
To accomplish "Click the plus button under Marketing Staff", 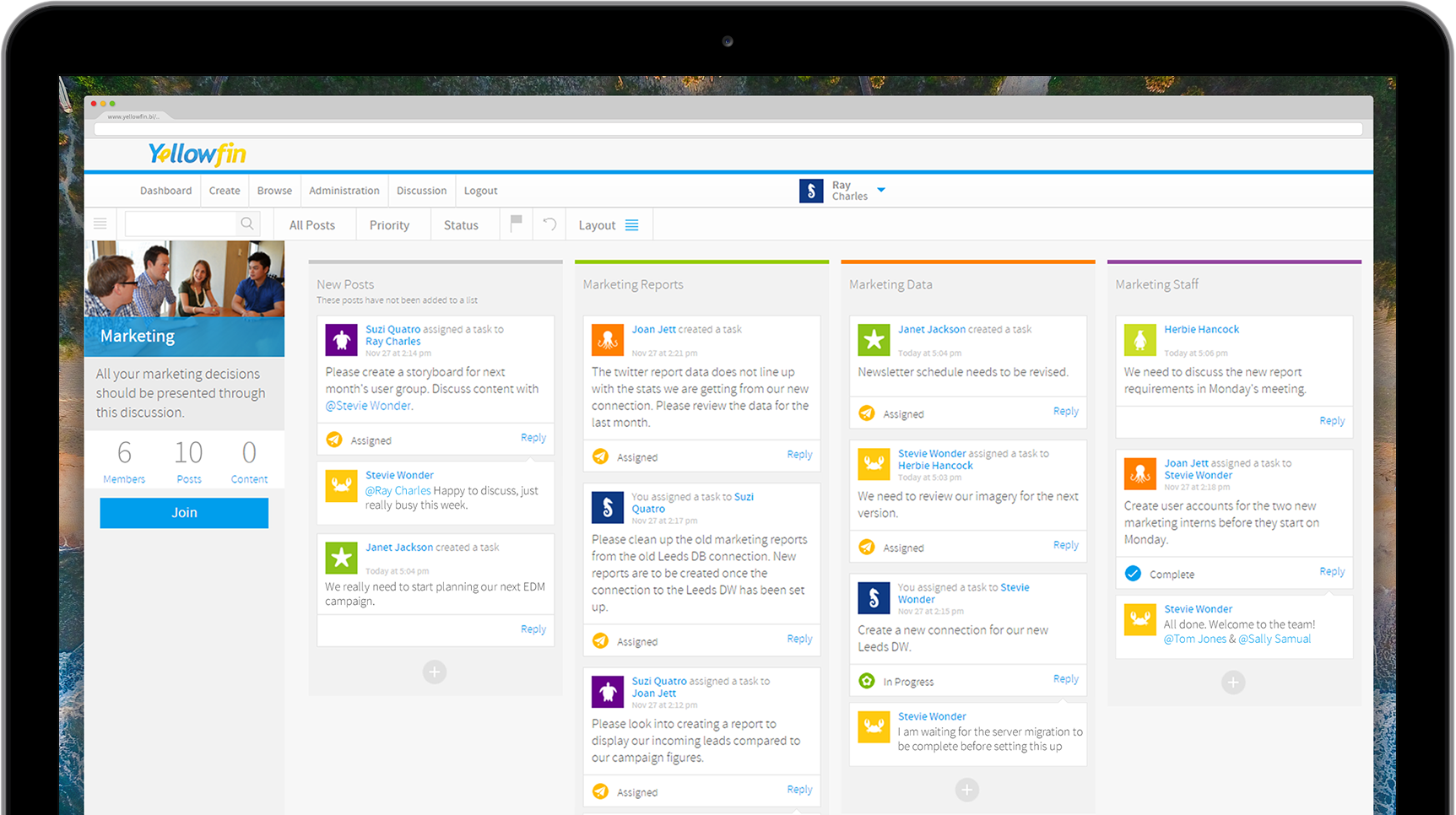I will click(1233, 683).
